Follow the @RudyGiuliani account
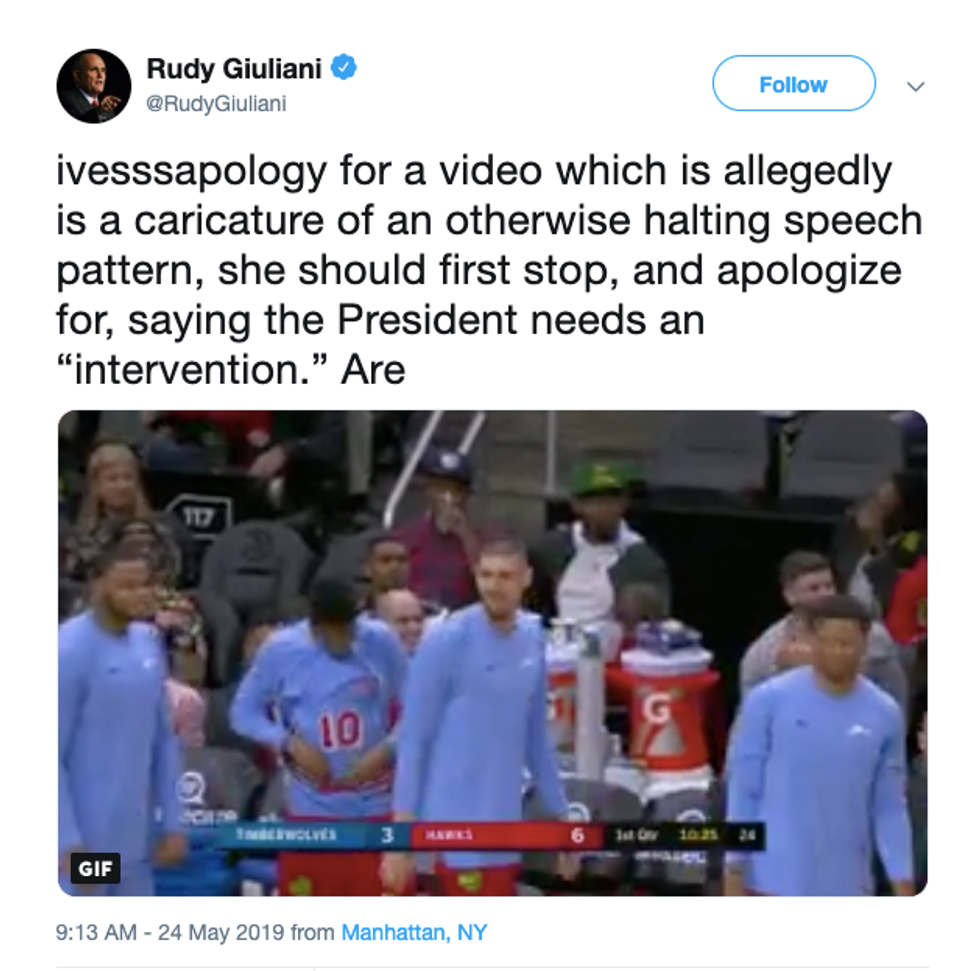980x971 pixels. [x=794, y=84]
